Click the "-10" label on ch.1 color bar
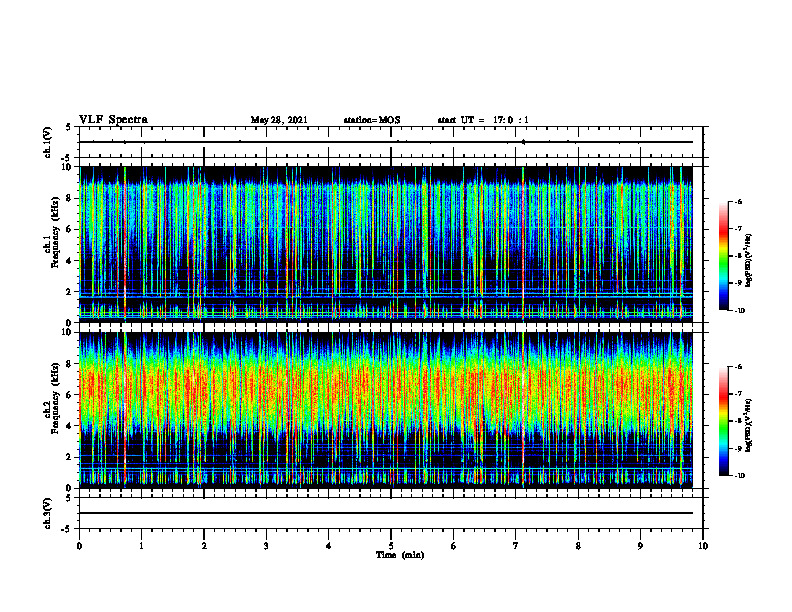The width and height of the screenshot is (792, 612). click(x=739, y=311)
